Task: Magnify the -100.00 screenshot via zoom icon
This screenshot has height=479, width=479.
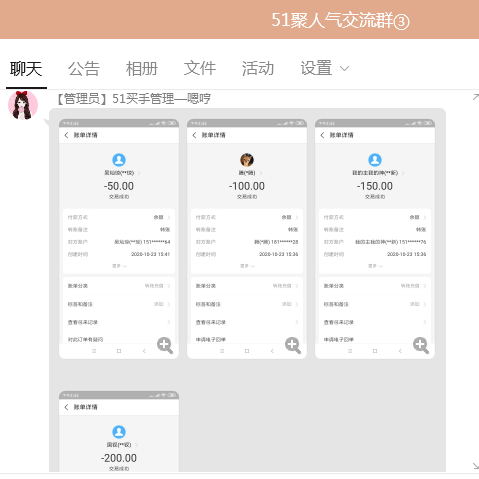Action: click(x=293, y=345)
